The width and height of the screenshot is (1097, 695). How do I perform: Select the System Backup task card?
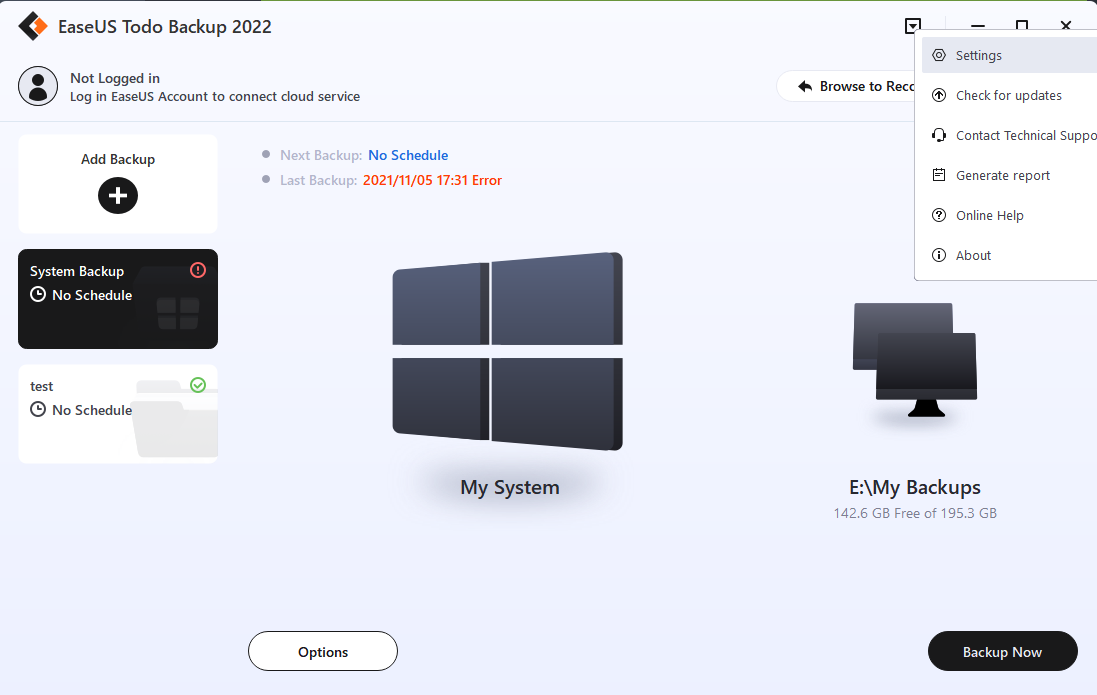118,299
